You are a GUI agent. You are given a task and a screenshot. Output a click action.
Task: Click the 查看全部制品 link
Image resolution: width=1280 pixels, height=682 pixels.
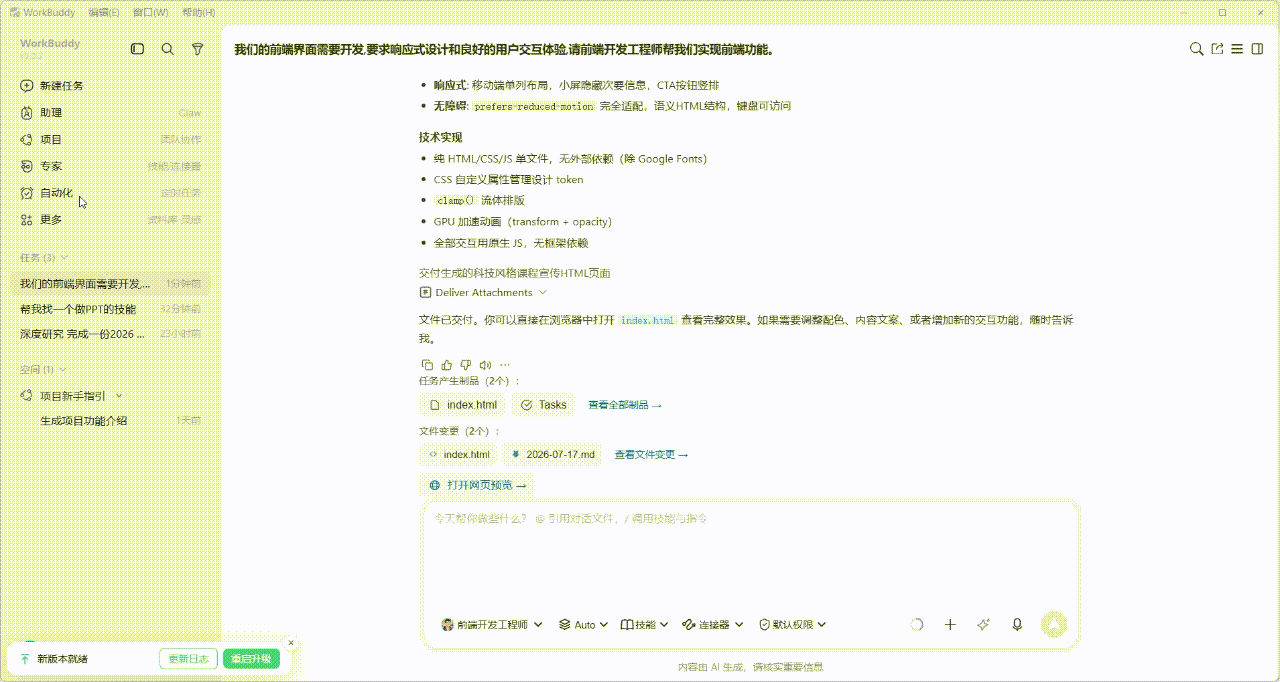click(x=625, y=405)
